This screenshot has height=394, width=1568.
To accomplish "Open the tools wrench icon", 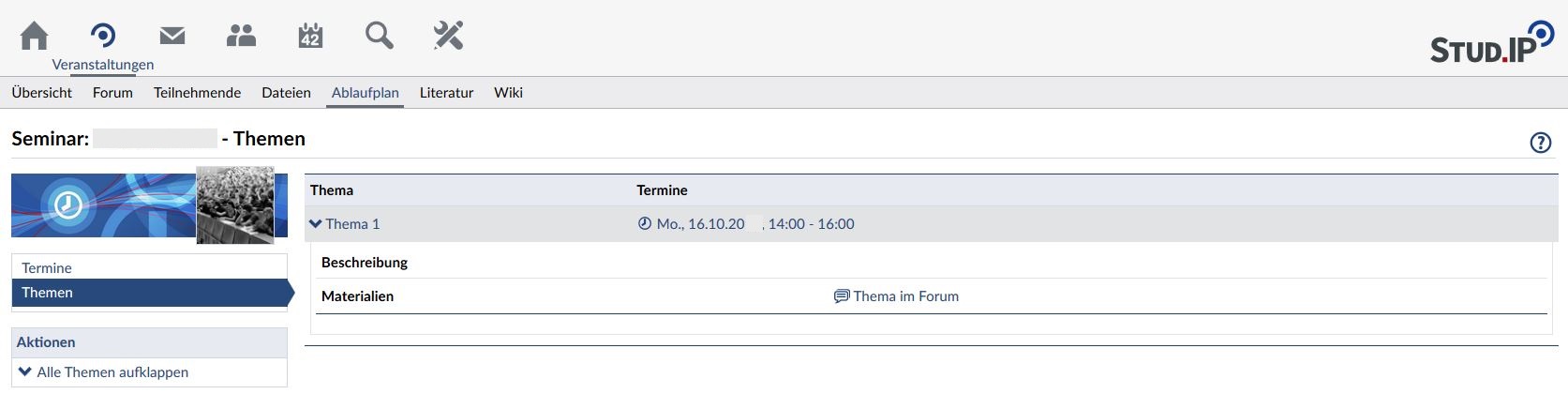I will [448, 36].
